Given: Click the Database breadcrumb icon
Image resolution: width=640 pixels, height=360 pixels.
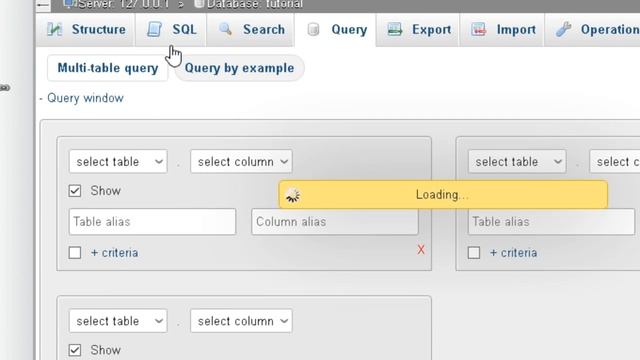Looking at the screenshot, I should click(199, 4).
